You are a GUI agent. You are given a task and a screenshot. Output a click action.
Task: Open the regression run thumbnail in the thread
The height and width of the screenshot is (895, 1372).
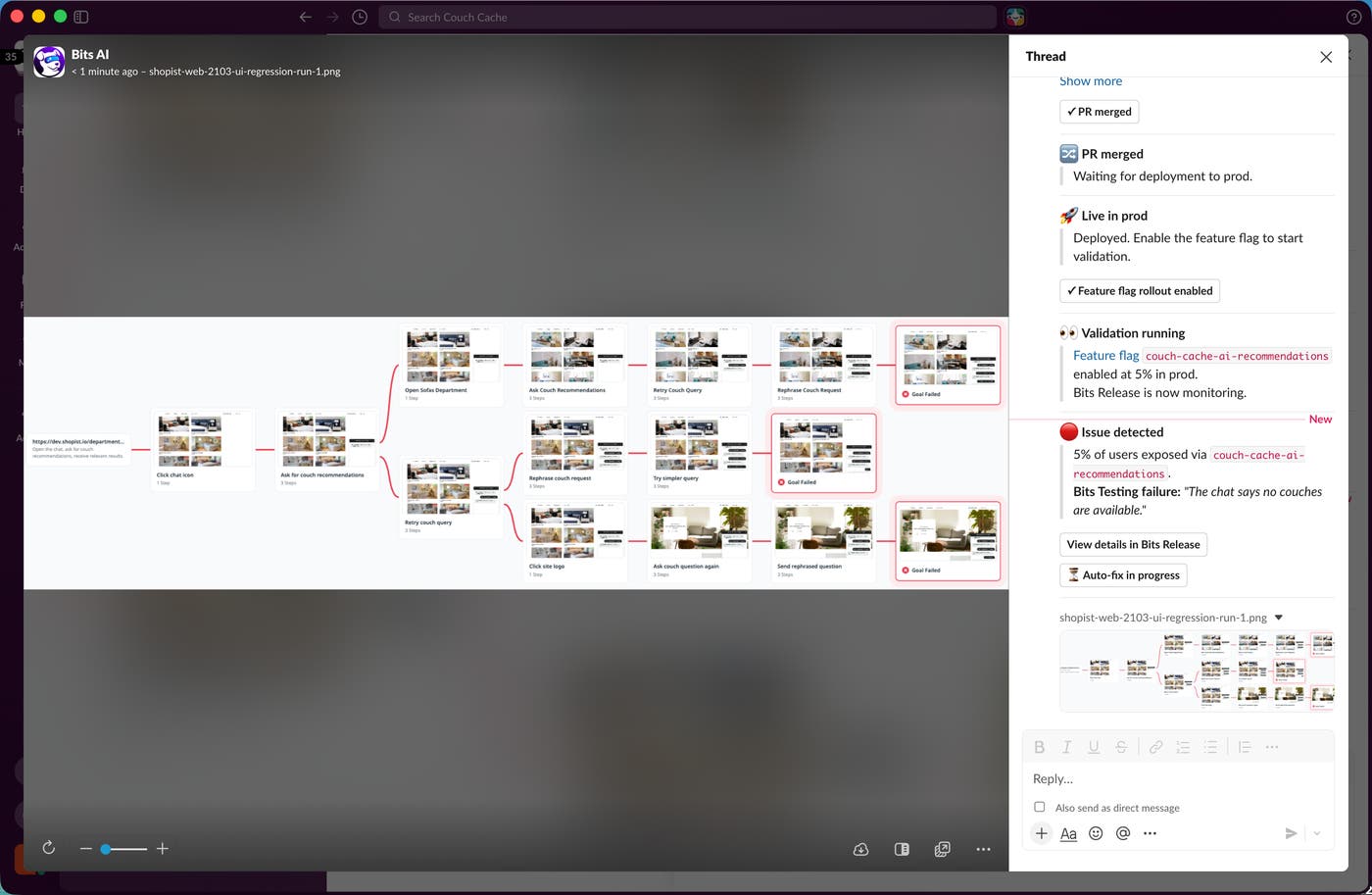click(x=1197, y=671)
